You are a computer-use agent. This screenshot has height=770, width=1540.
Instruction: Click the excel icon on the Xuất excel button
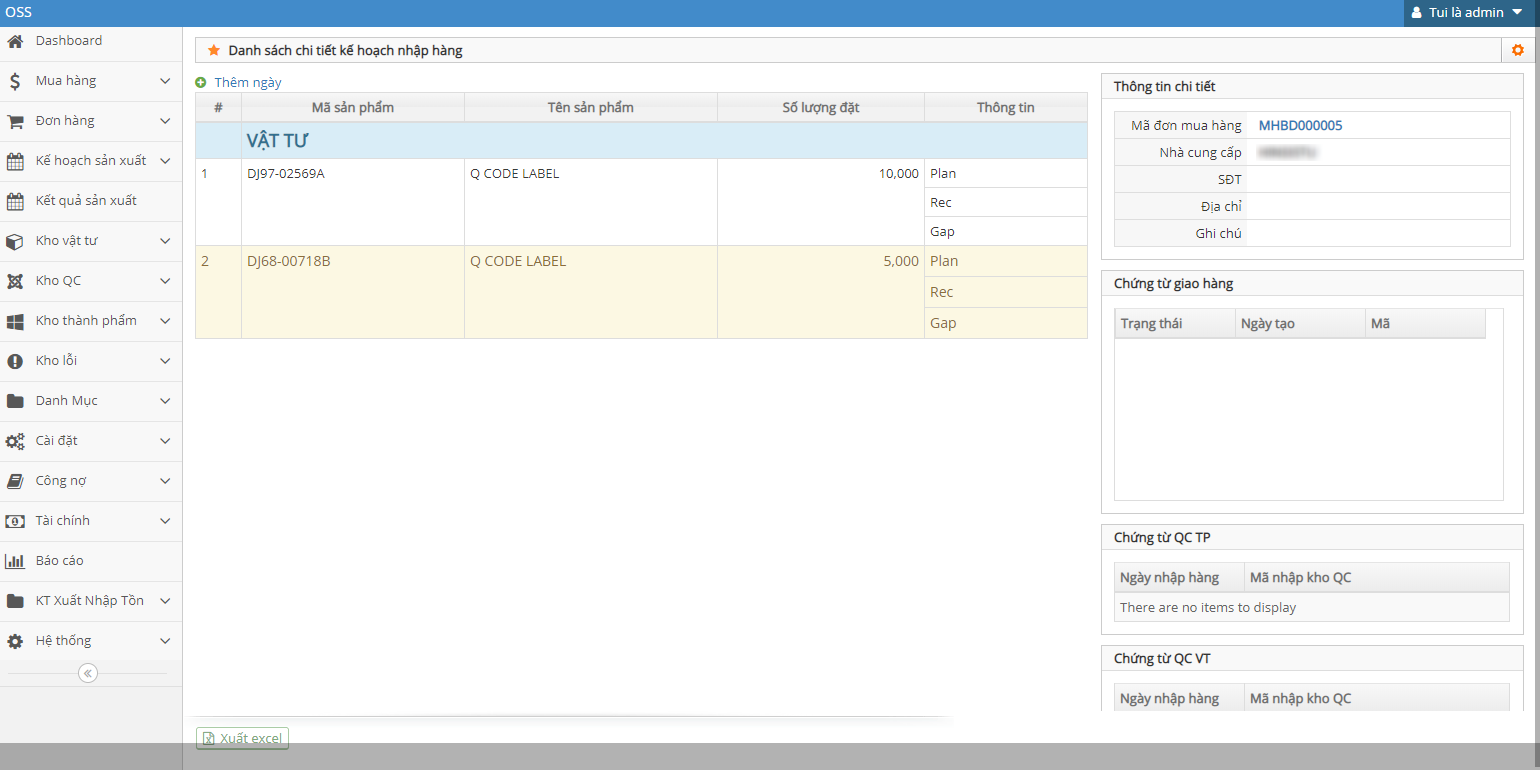[x=209, y=739]
